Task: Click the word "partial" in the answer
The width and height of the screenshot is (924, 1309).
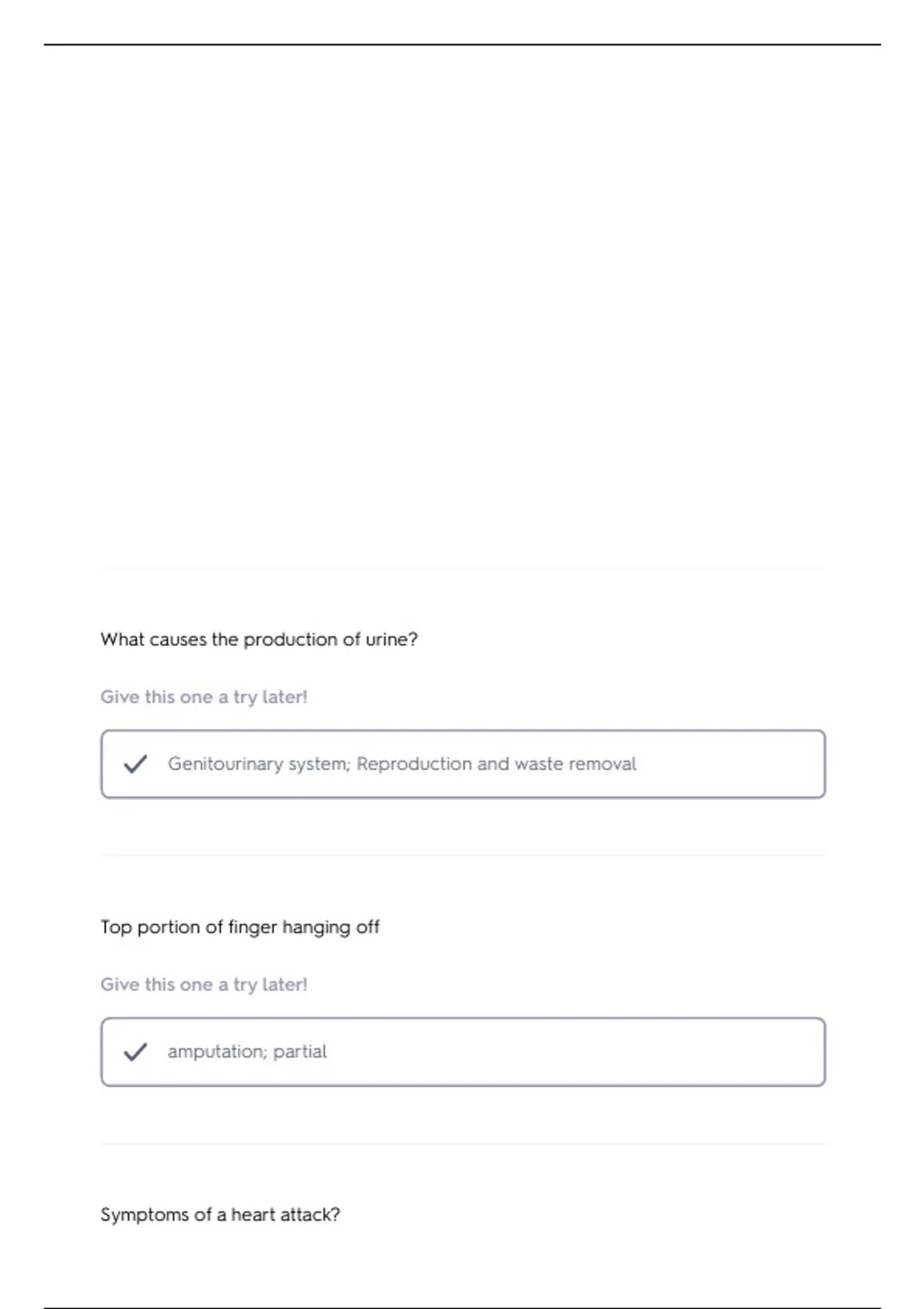Action: [x=300, y=1052]
